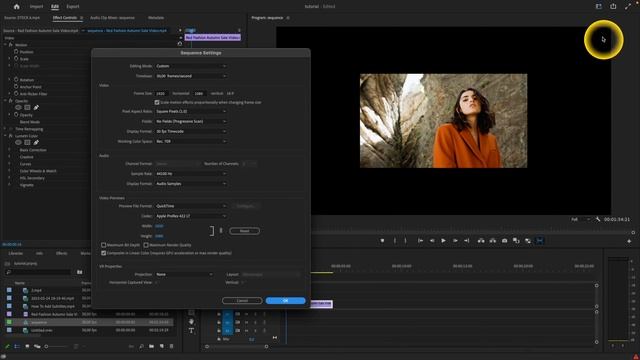
Task: Toggle Rotation stopwatch animation in Effect Controls
Action: (x=16, y=80)
